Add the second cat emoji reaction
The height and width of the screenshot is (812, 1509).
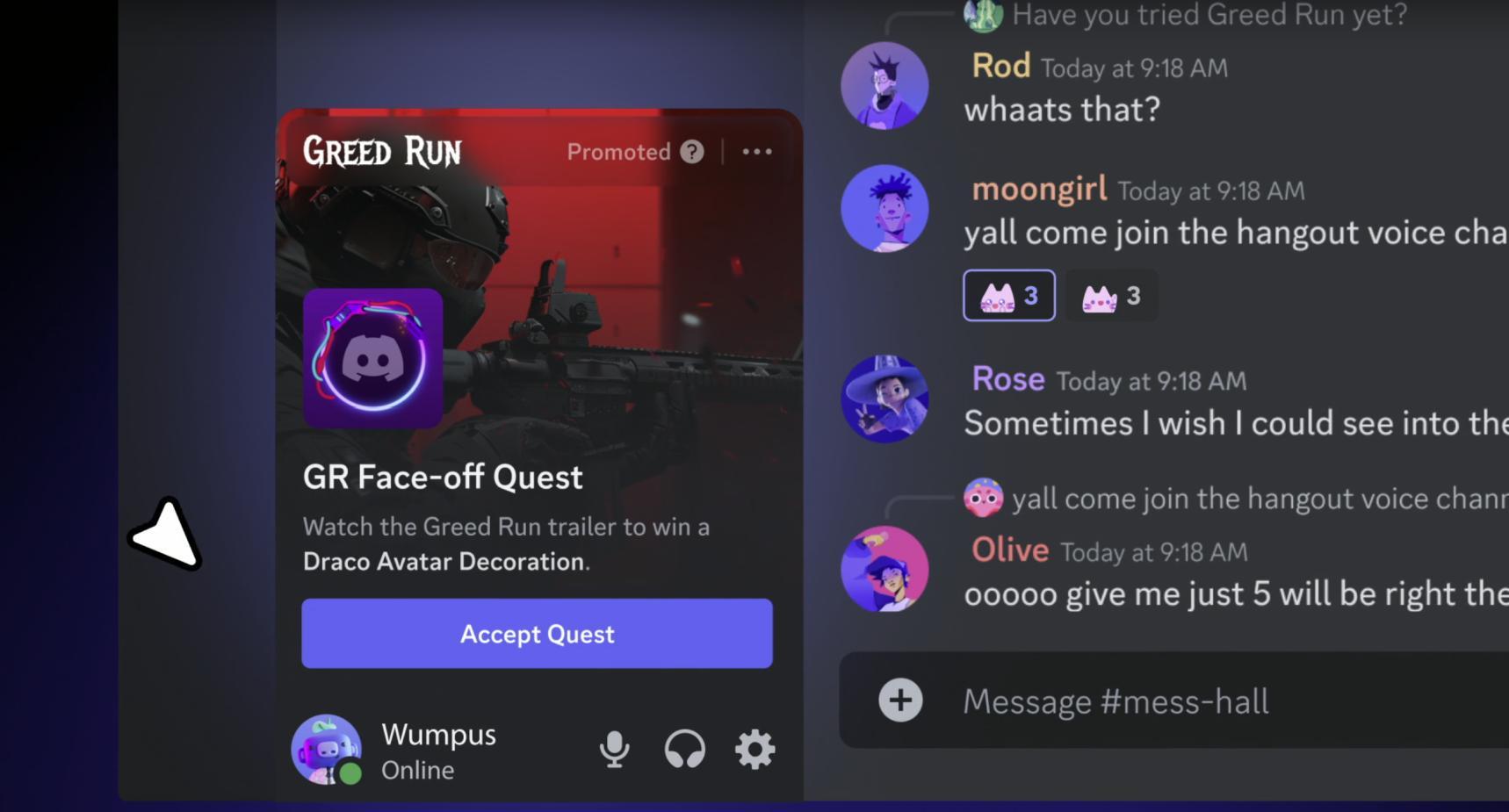pyautogui.click(x=1111, y=296)
